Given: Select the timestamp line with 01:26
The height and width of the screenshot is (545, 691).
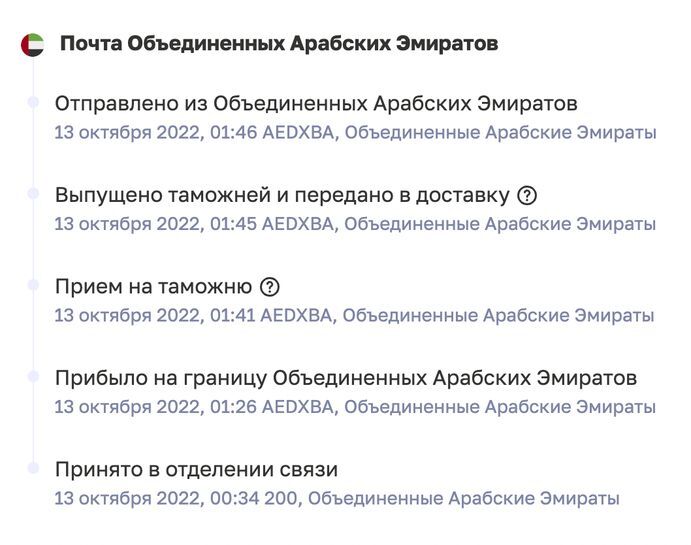Looking at the screenshot, I should click(355, 408).
